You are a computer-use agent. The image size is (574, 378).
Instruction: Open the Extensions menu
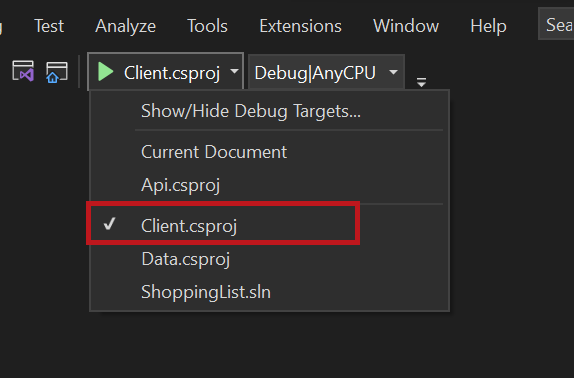click(301, 26)
